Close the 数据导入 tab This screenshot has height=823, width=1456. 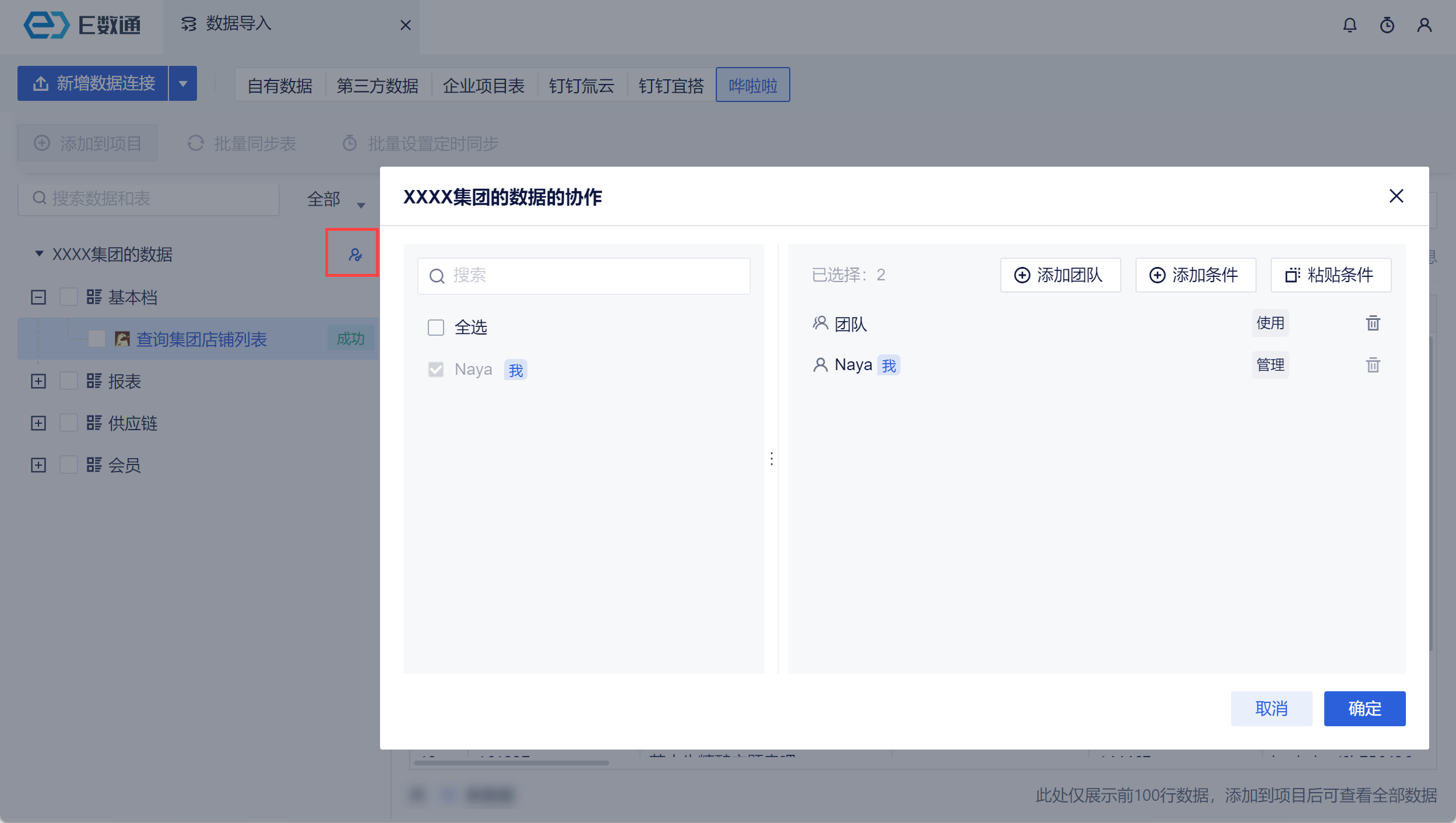click(x=406, y=25)
